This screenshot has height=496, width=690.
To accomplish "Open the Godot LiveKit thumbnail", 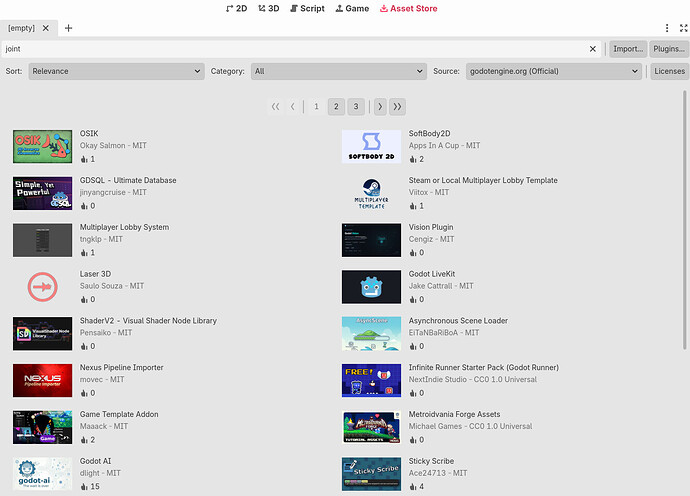I will coord(371,287).
